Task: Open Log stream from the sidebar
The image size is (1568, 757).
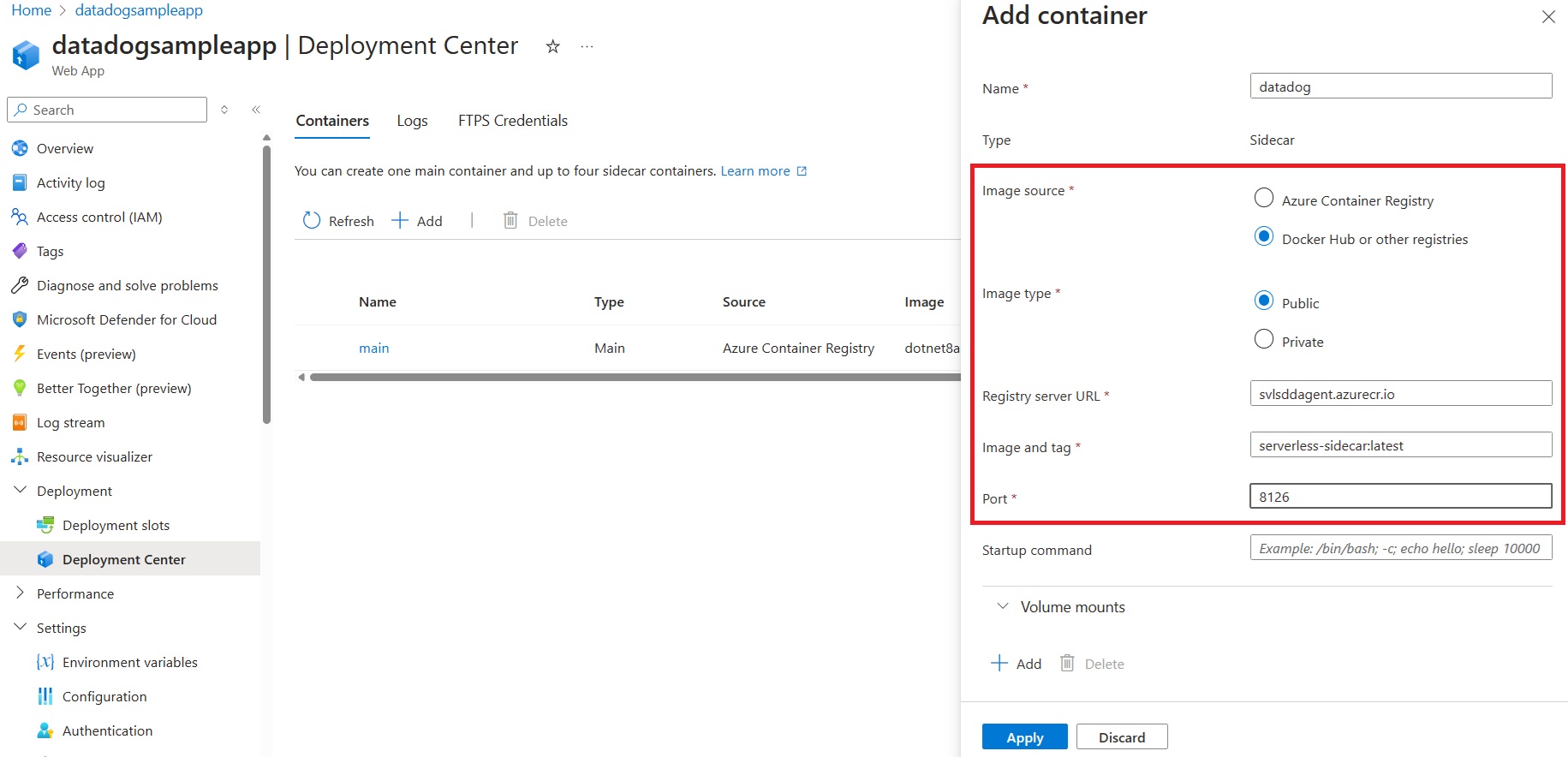Action: (70, 422)
